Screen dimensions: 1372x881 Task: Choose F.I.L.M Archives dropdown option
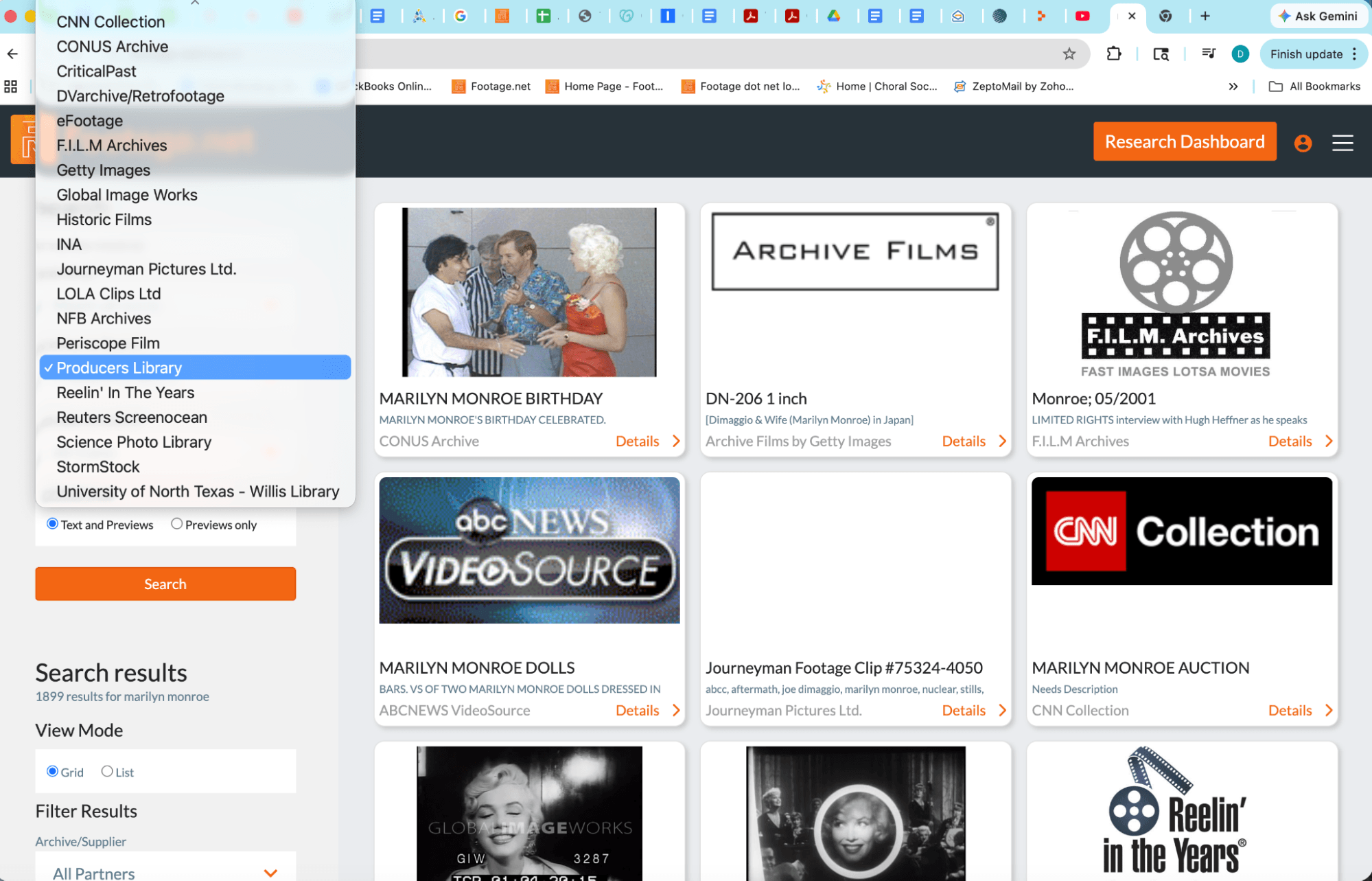(x=196, y=146)
